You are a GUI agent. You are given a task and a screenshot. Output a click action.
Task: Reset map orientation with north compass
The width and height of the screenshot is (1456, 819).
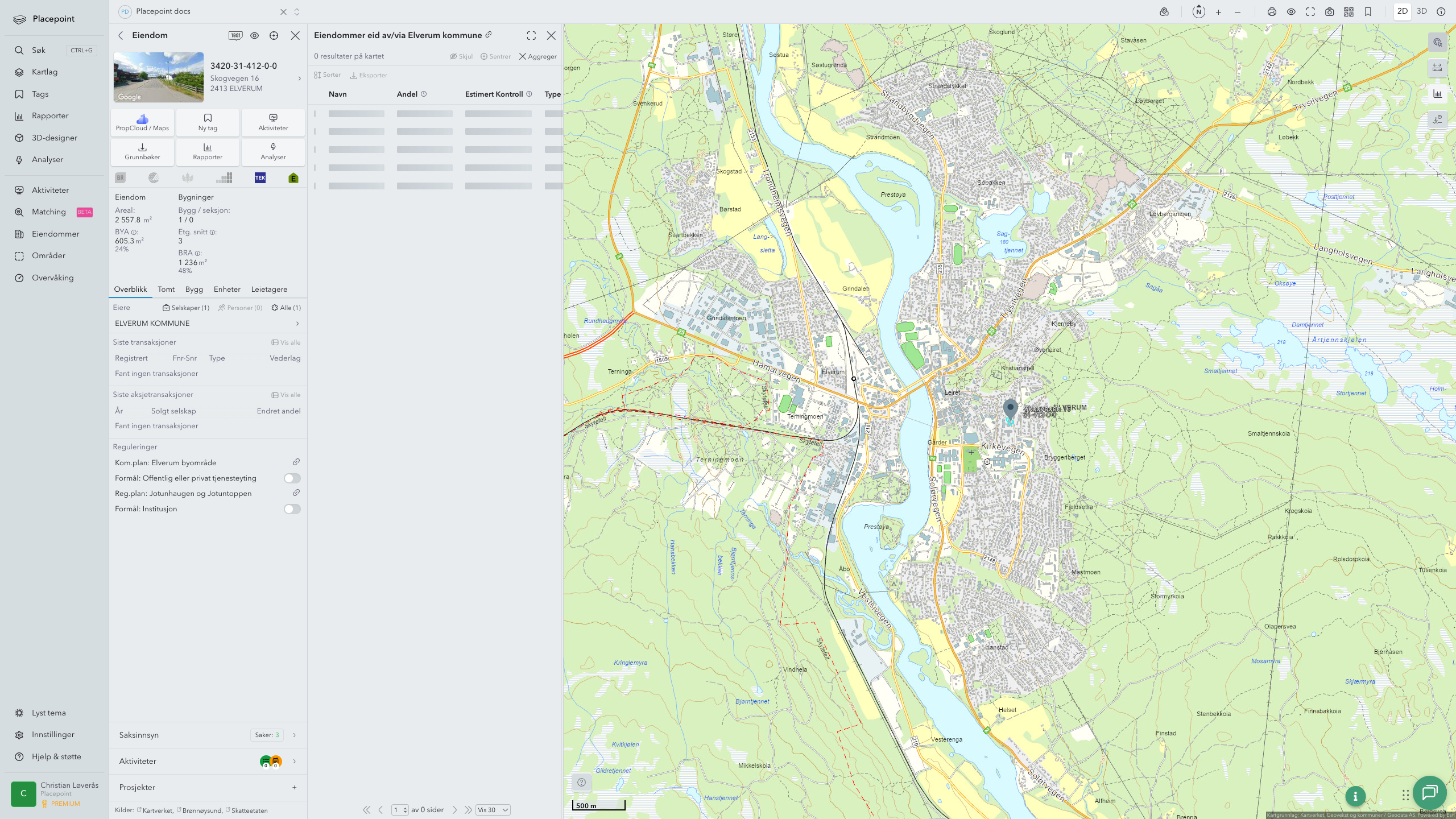pyautogui.click(x=1198, y=12)
